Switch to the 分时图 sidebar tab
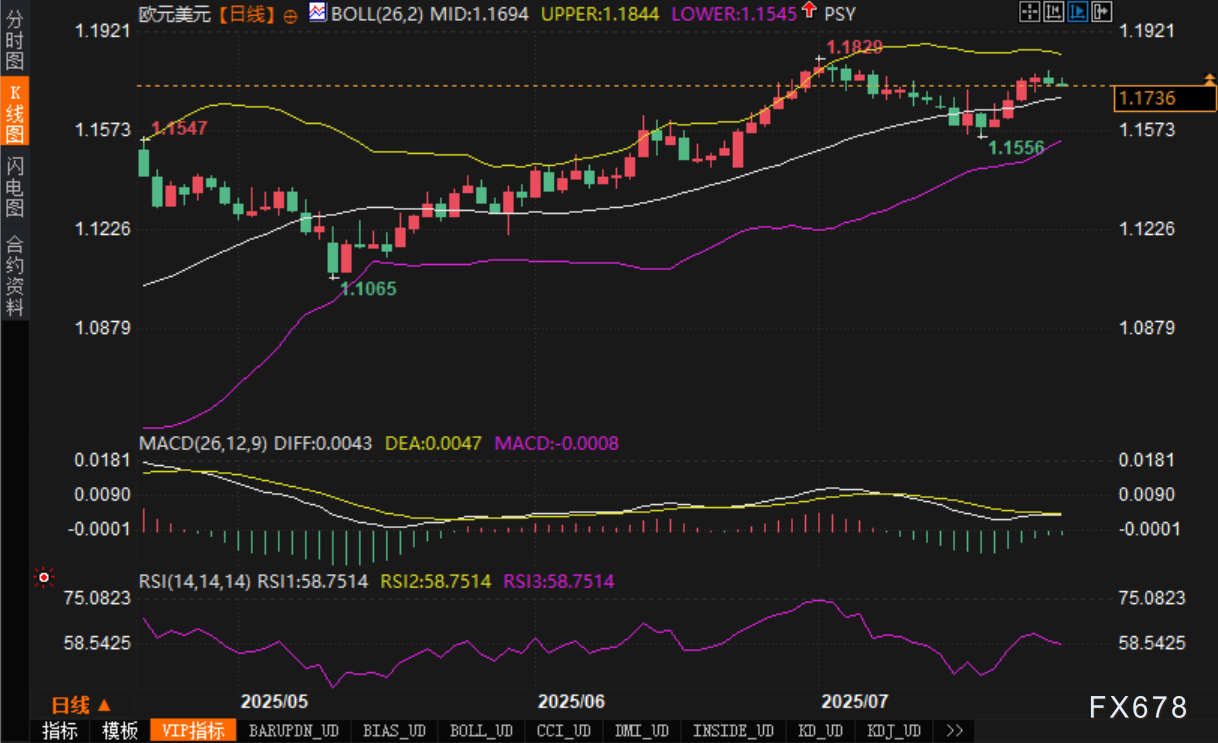 [14, 40]
